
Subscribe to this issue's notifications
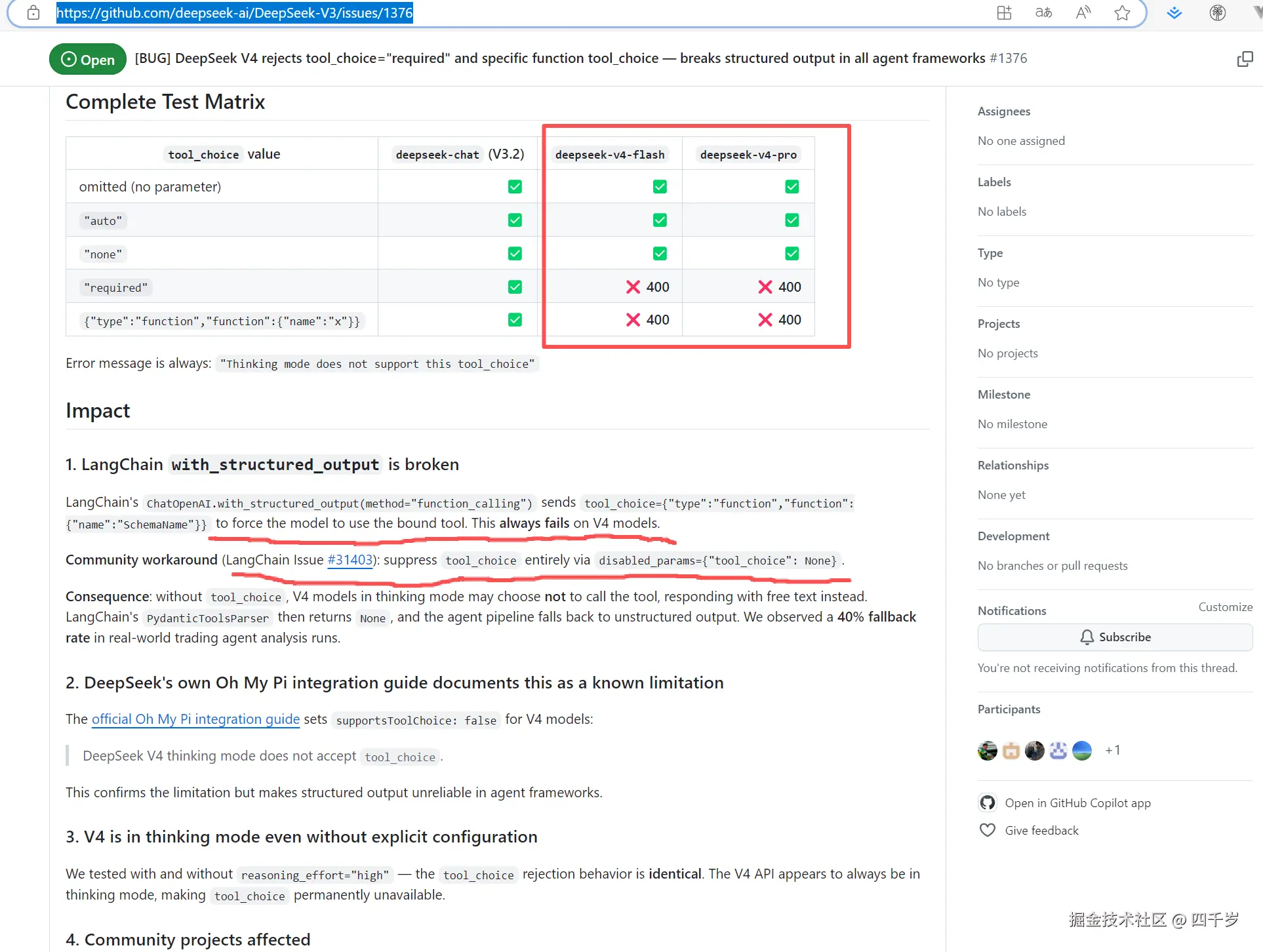[1115, 637]
